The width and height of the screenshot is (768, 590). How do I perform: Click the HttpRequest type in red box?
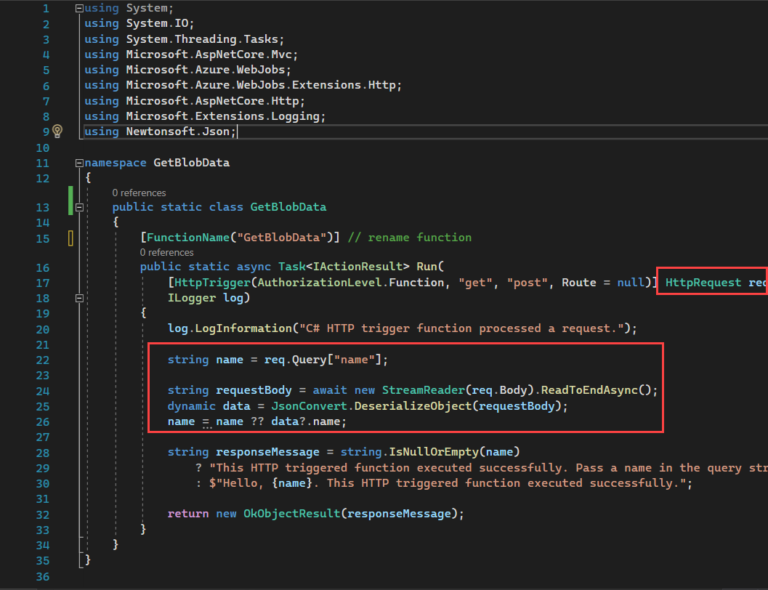704,283
